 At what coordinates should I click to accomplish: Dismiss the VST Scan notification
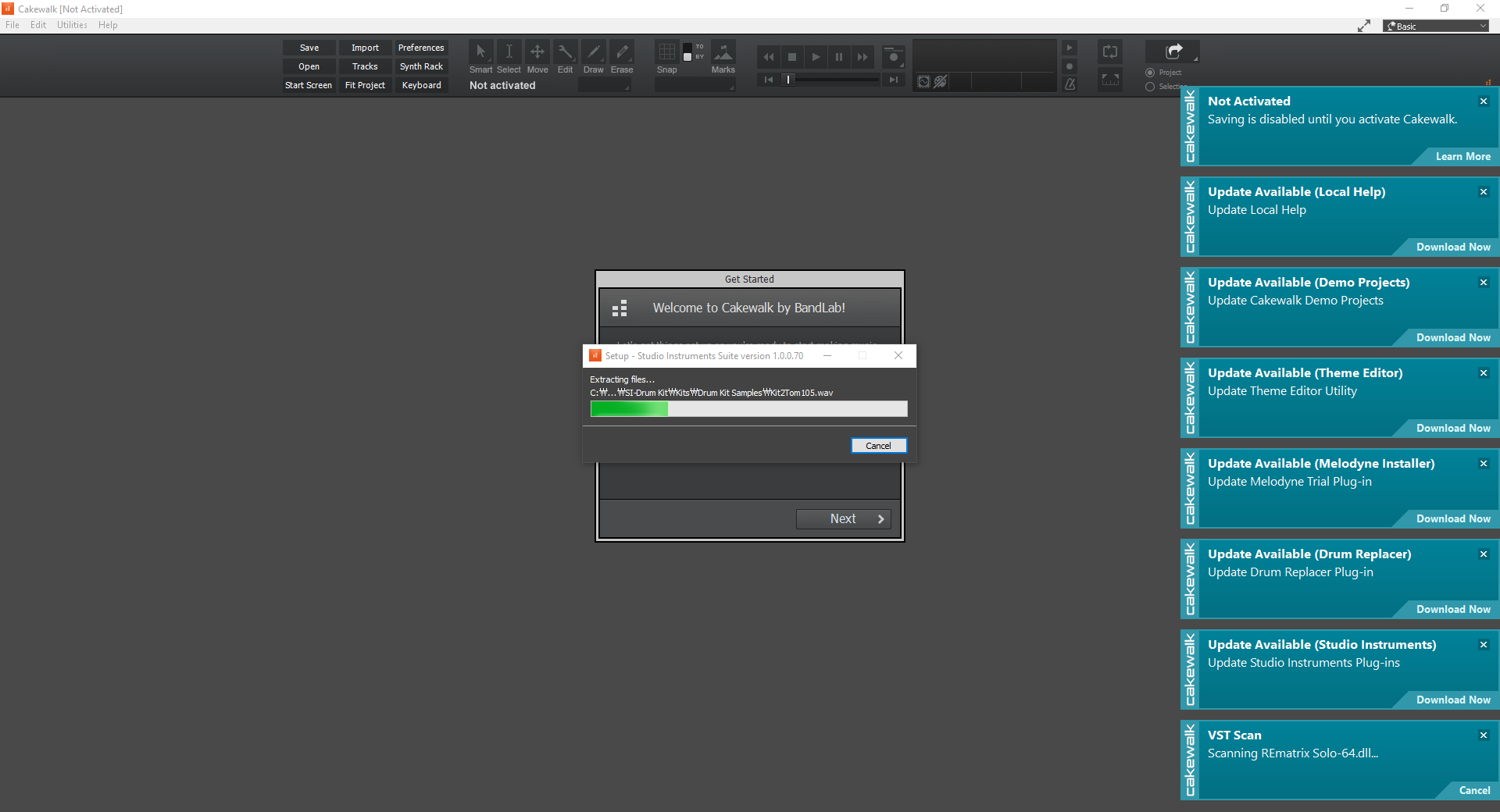tap(1484, 735)
